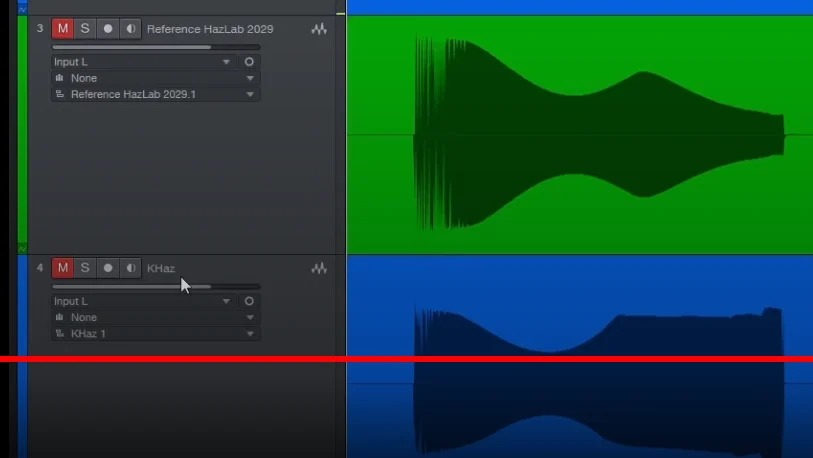Select the Reference HazLab 2029 track name
Screen dimensions: 813x458
click(x=209, y=29)
